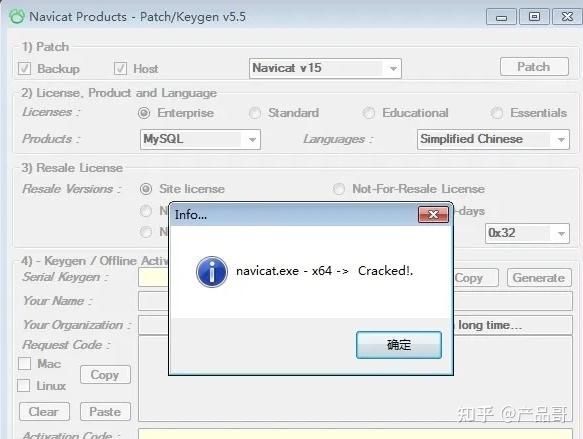Select the Site license radio button

(x=146, y=189)
